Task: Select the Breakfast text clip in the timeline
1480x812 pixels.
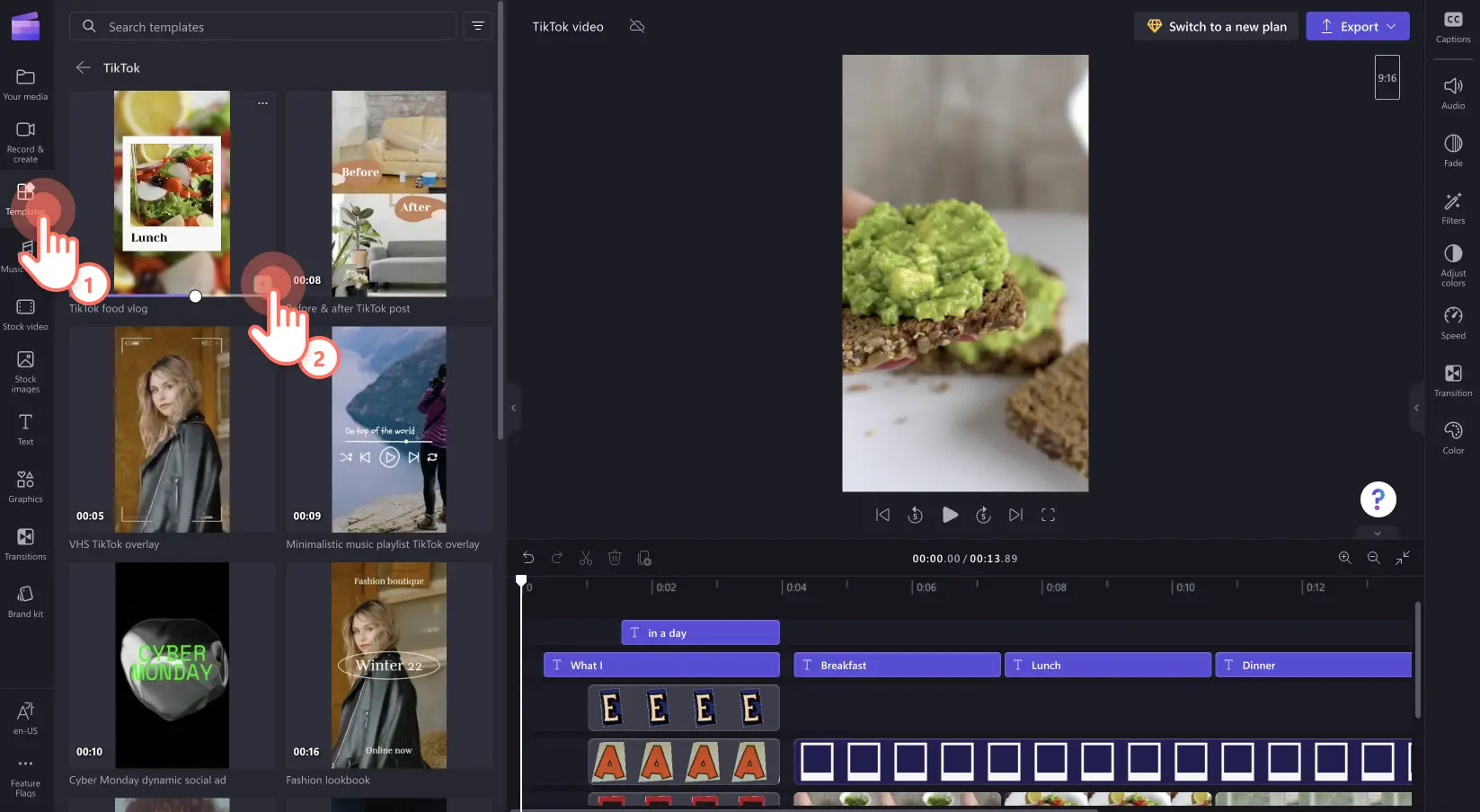Action: (896, 665)
